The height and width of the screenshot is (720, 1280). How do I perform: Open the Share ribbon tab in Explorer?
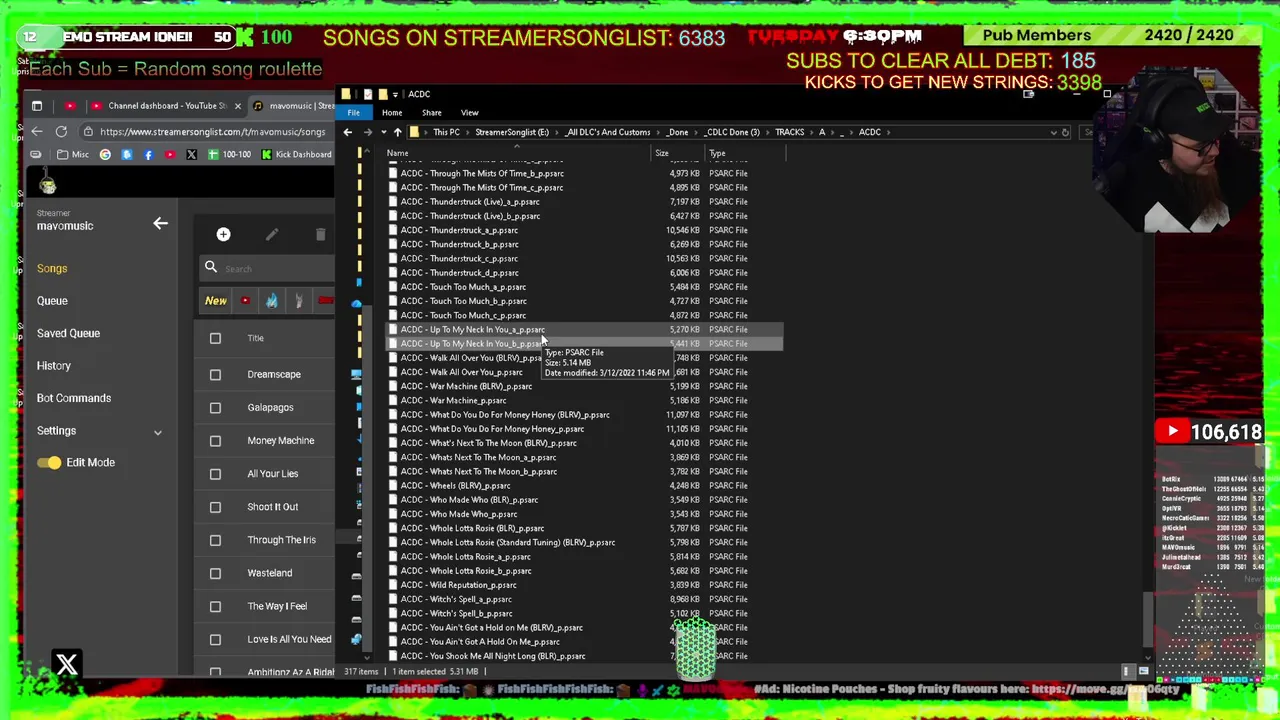pyautogui.click(x=432, y=112)
